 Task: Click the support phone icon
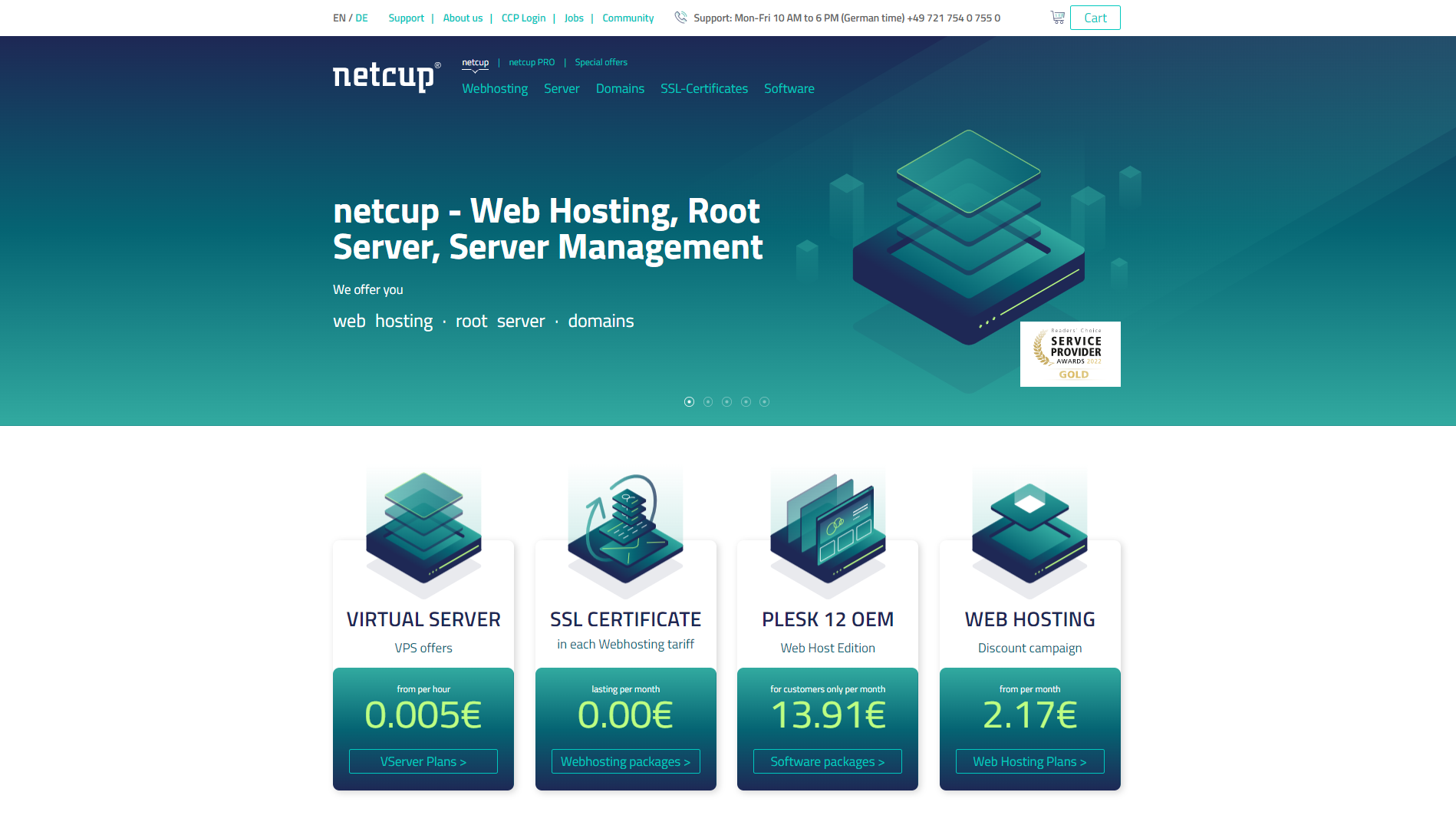pyautogui.click(x=680, y=18)
